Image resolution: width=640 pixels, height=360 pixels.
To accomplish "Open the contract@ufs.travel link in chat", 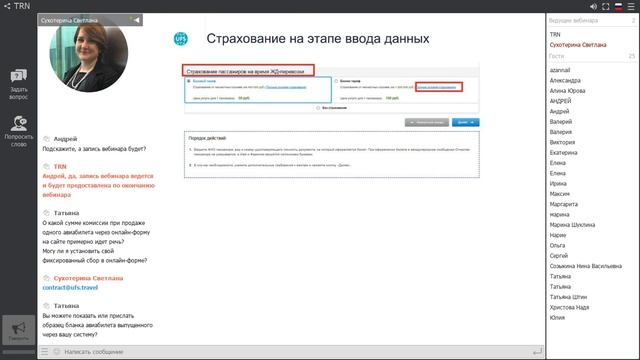I will click(x=70, y=287).
